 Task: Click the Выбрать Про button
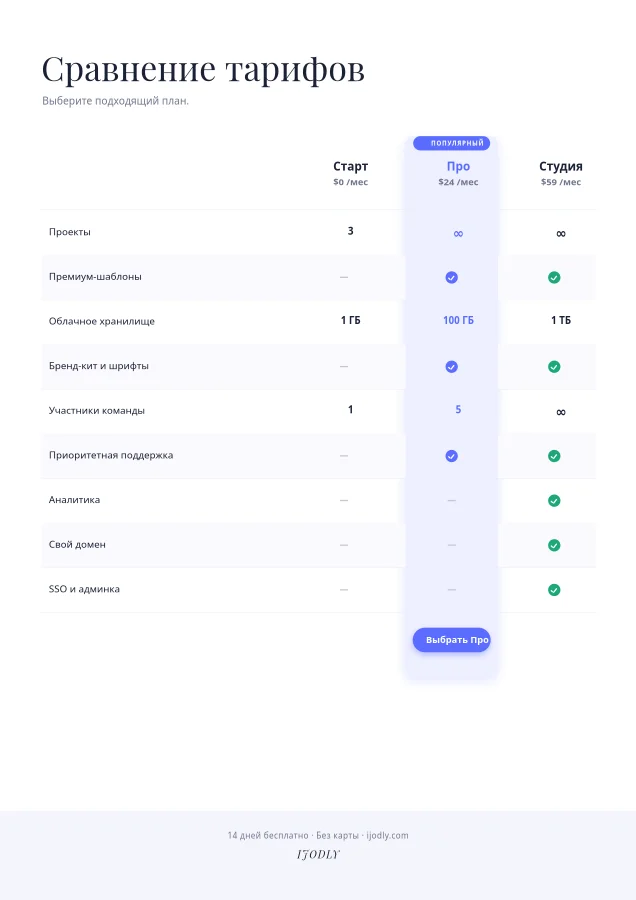pyautogui.click(x=451, y=639)
